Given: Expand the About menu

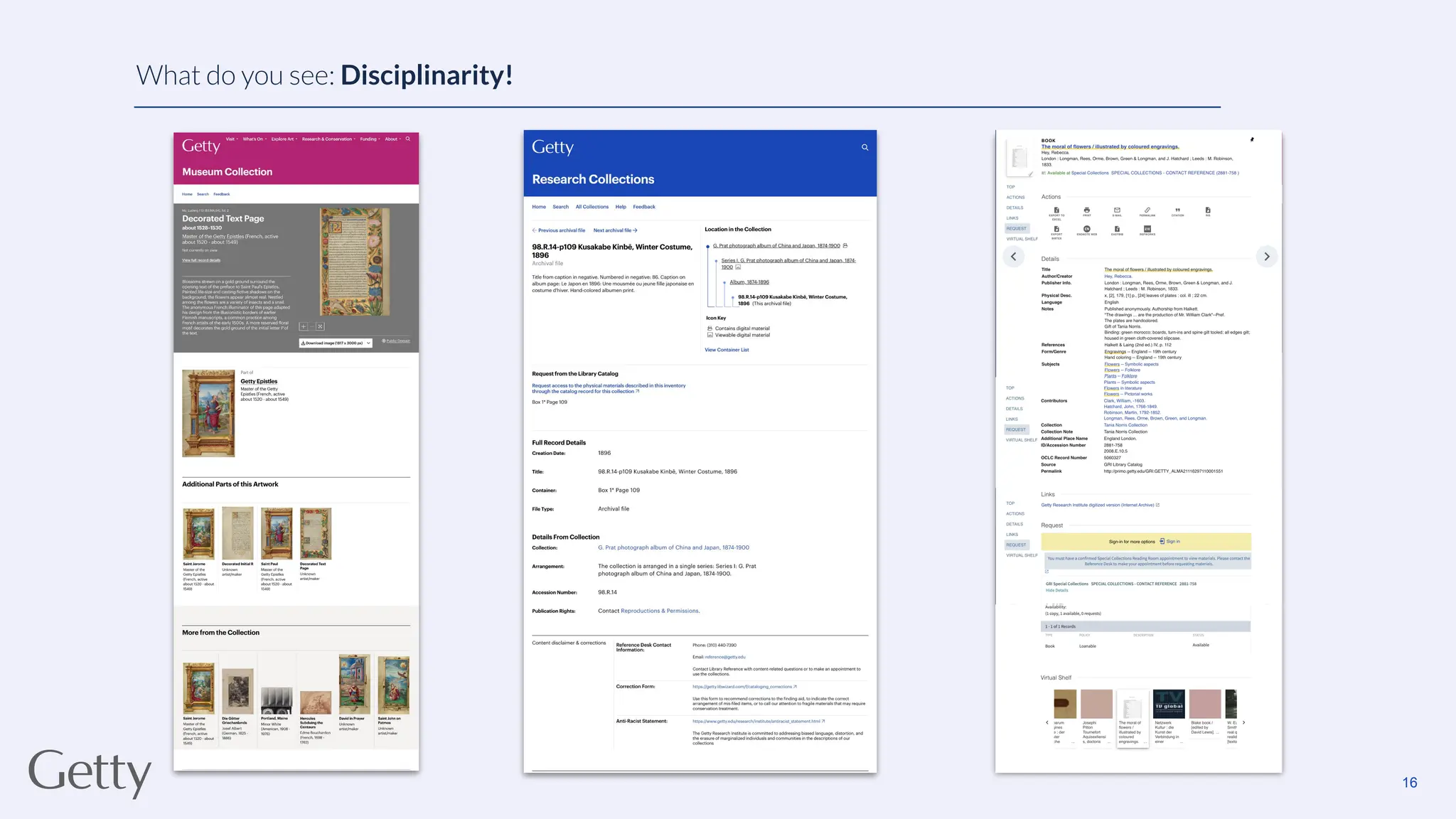Looking at the screenshot, I should (393, 139).
